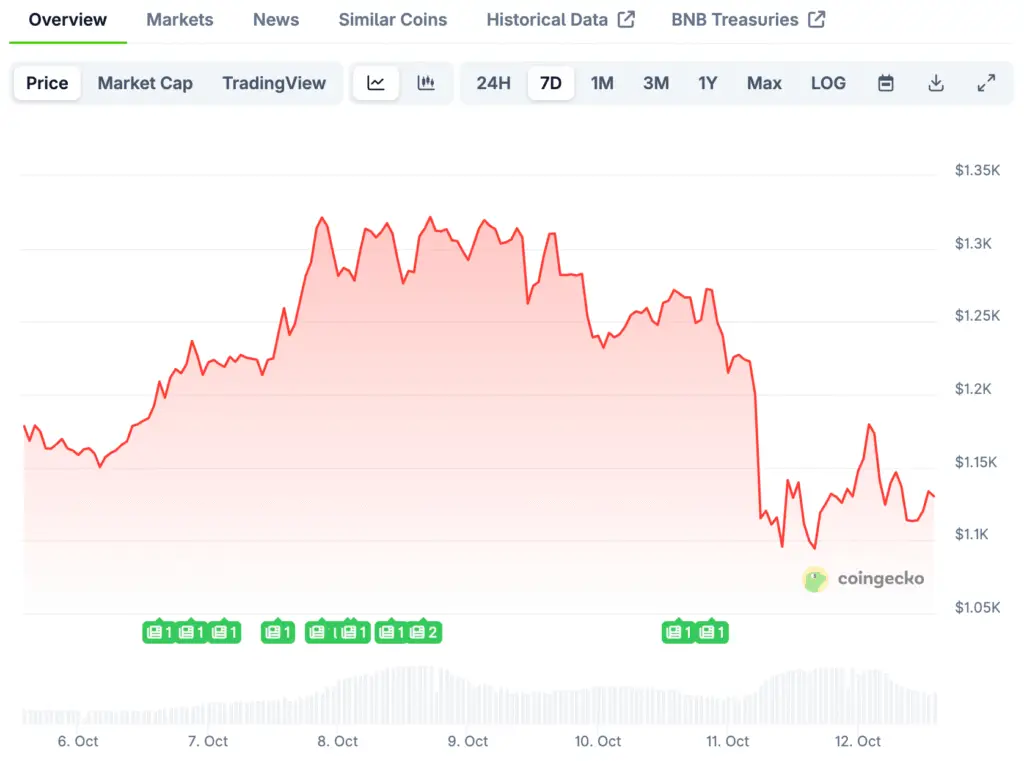The height and width of the screenshot is (761, 1024).
Task: Click the news marker labeled 2
Action: point(424,632)
